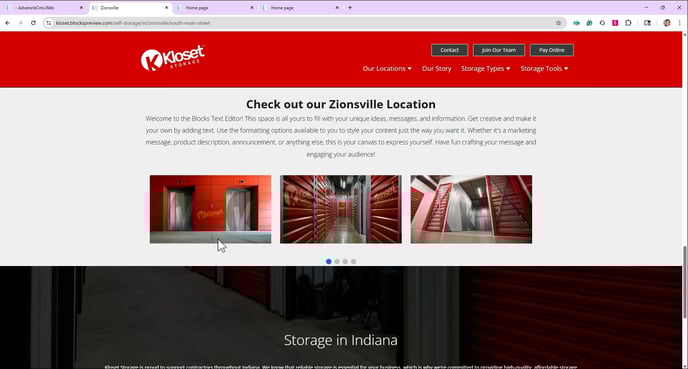View site information icon in address bar
Viewport: 688px width, 369px height.
pos(49,23)
